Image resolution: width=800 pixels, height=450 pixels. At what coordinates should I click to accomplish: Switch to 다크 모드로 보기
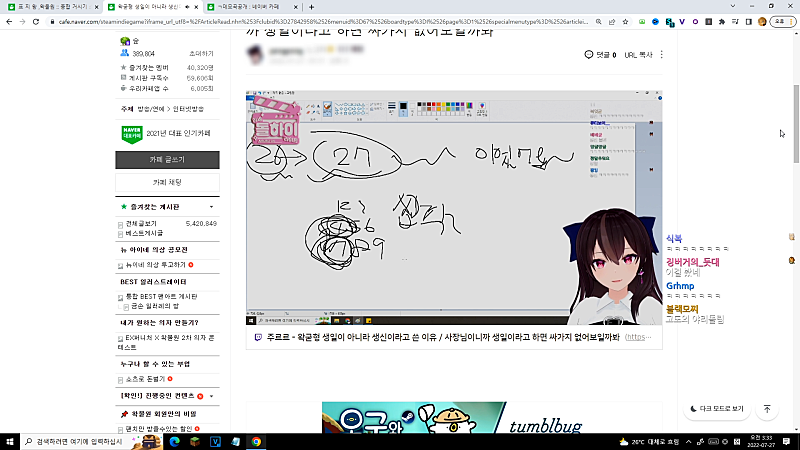(x=716, y=409)
